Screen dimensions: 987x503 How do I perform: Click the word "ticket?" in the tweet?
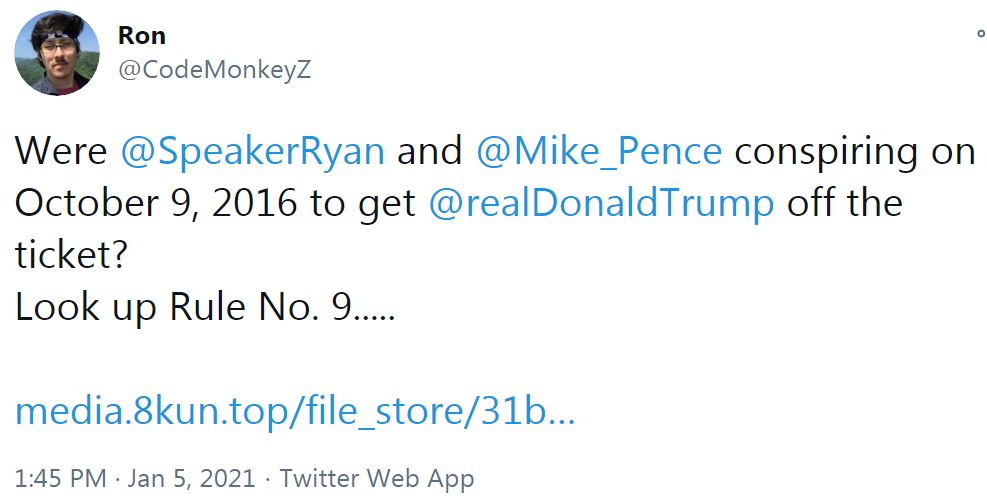(x=70, y=256)
